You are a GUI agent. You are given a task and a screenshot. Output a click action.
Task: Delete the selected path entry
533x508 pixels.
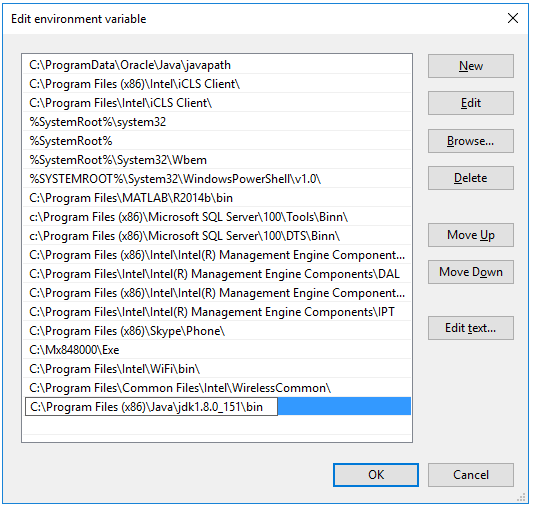470,178
